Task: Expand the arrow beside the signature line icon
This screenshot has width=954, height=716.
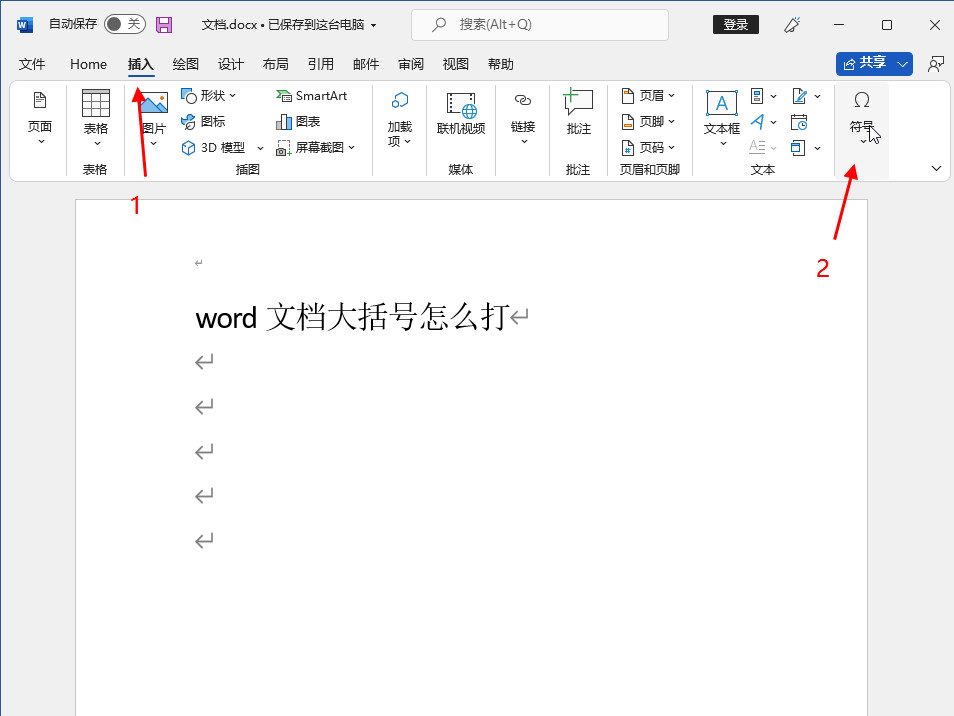Action: tap(818, 96)
